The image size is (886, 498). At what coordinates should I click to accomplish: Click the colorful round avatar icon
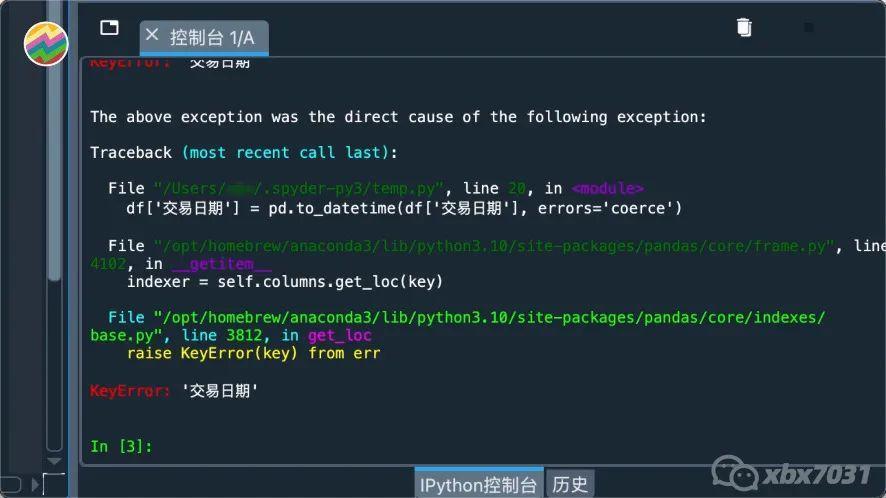click(45, 43)
